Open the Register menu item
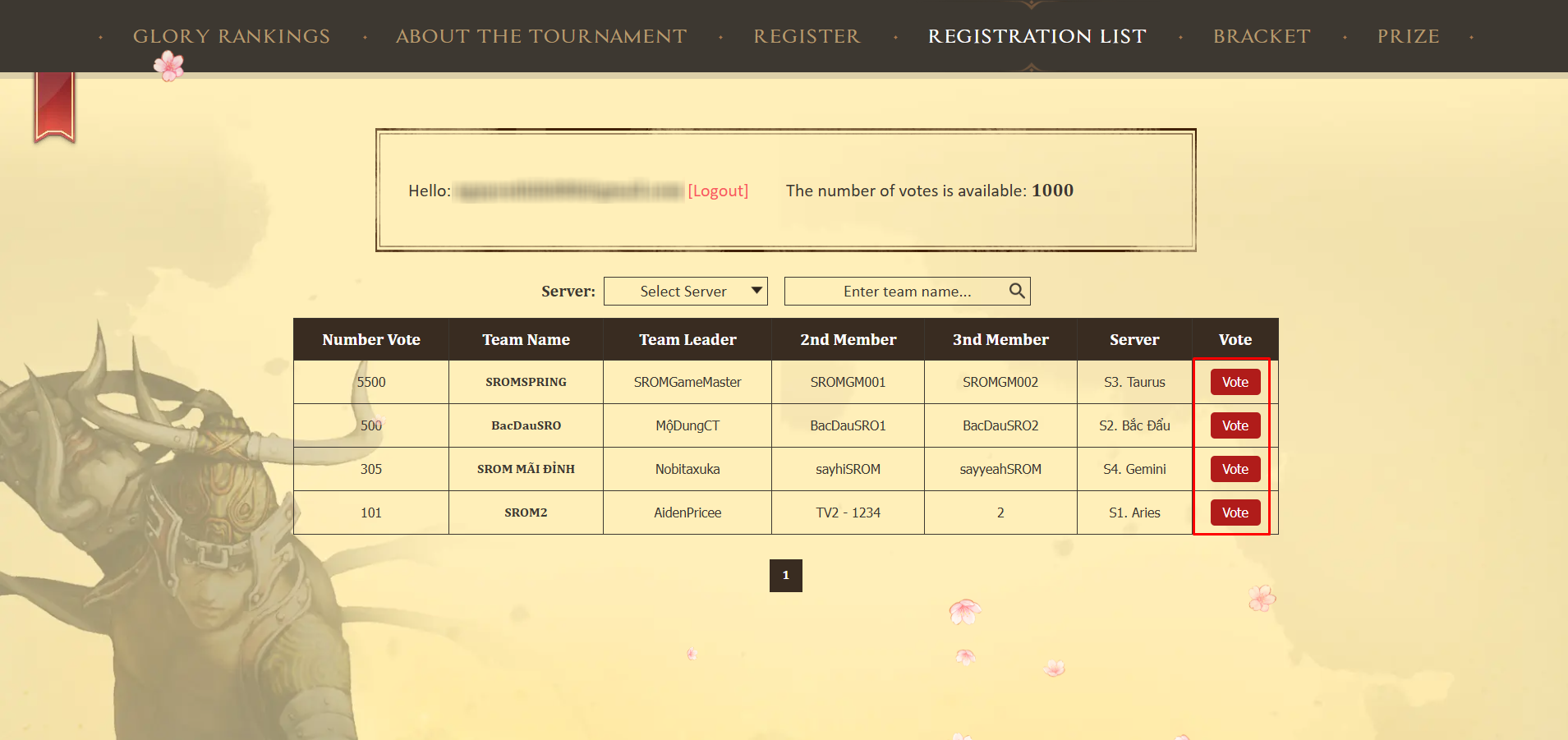Viewport: 1568px width, 740px height. pos(806,36)
